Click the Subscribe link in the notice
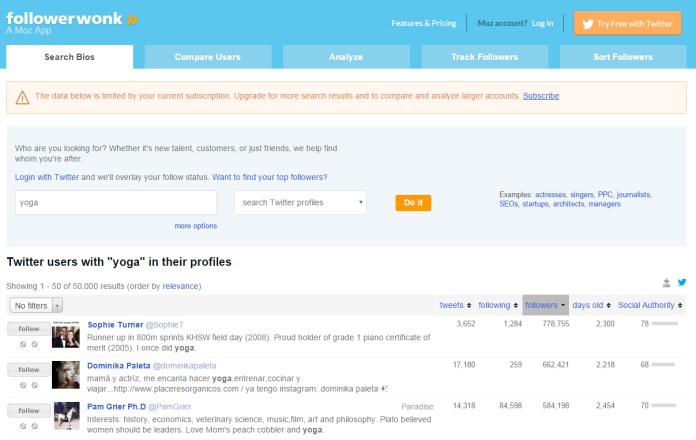This screenshot has height=440, width=696. [x=541, y=96]
